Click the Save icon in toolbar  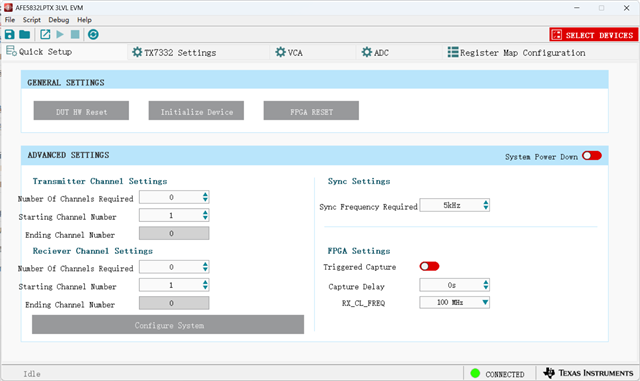[x=9, y=35]
